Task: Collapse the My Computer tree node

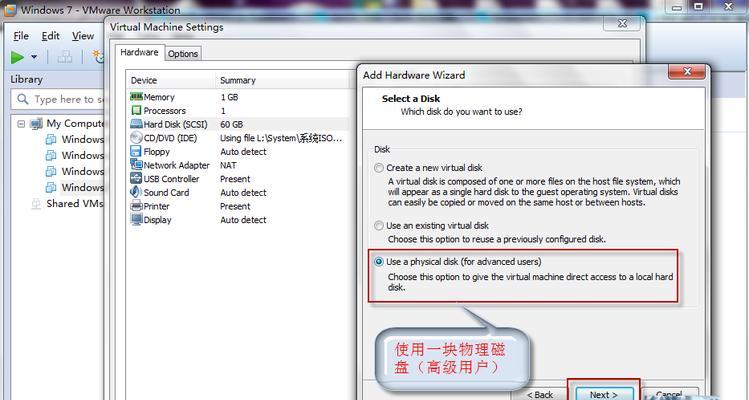Action: pos(21,124)
